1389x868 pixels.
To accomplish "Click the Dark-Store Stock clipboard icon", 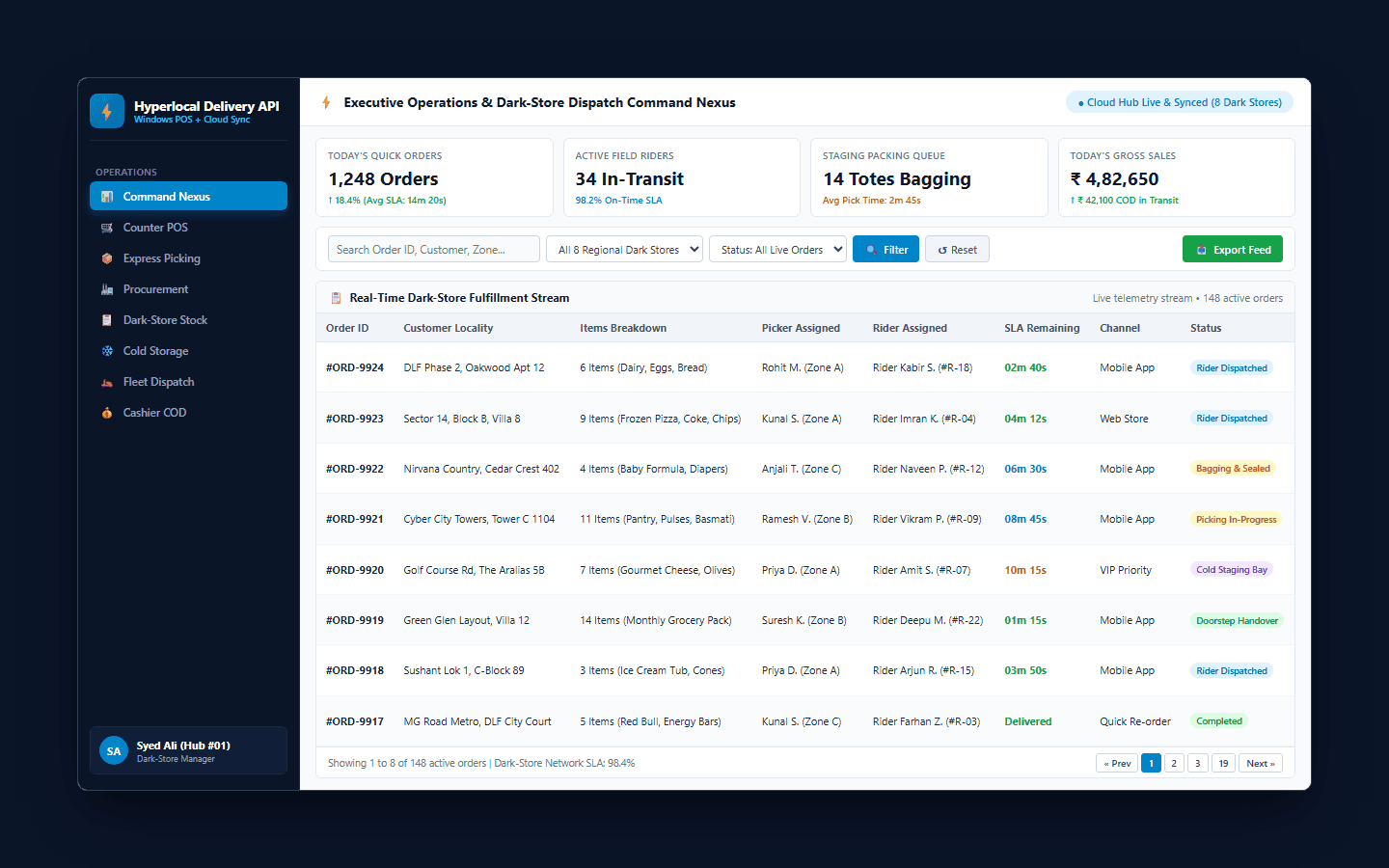I will pos(107,320).
